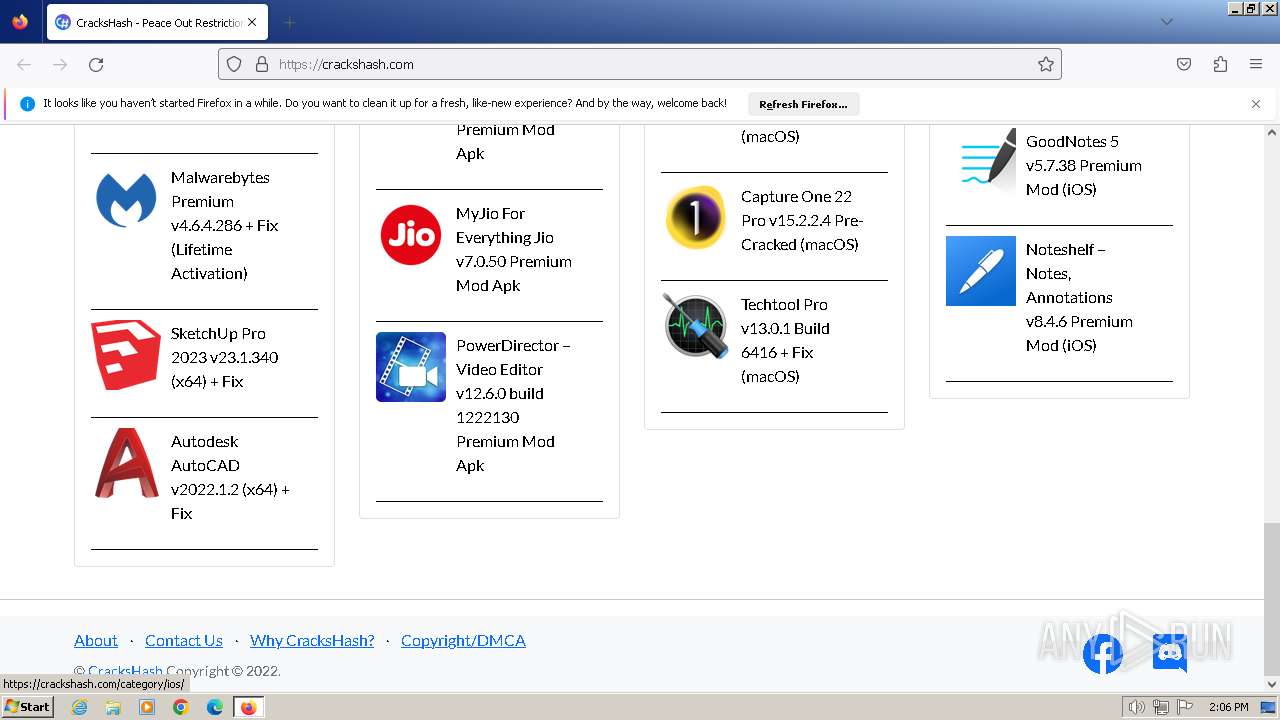Open the Capture One 22 icon

(x=696, y=217)
